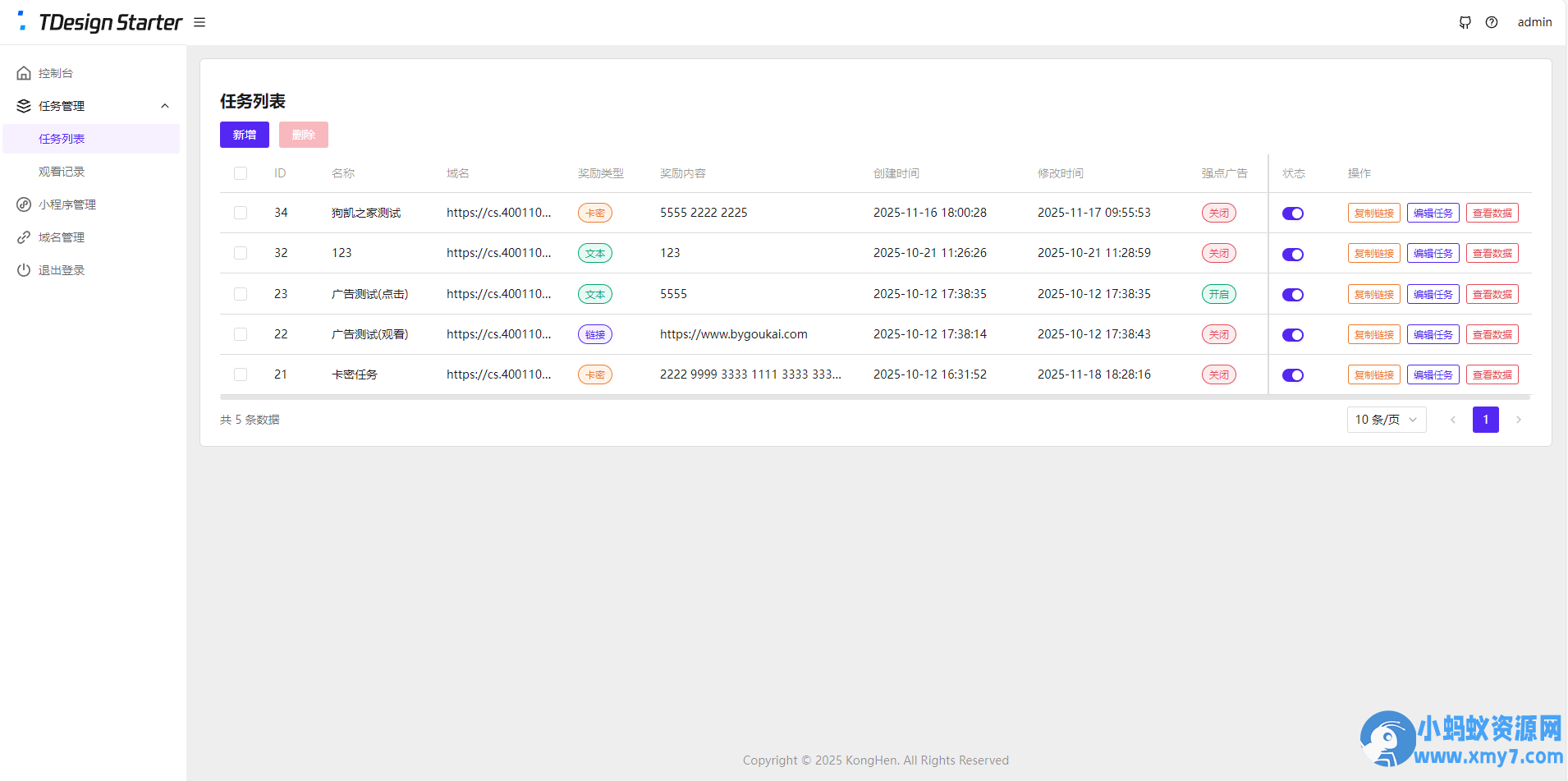This screenshot has height=781, width=1568.
Task: Open the help question mark icon
Action: pos(1492,22)
